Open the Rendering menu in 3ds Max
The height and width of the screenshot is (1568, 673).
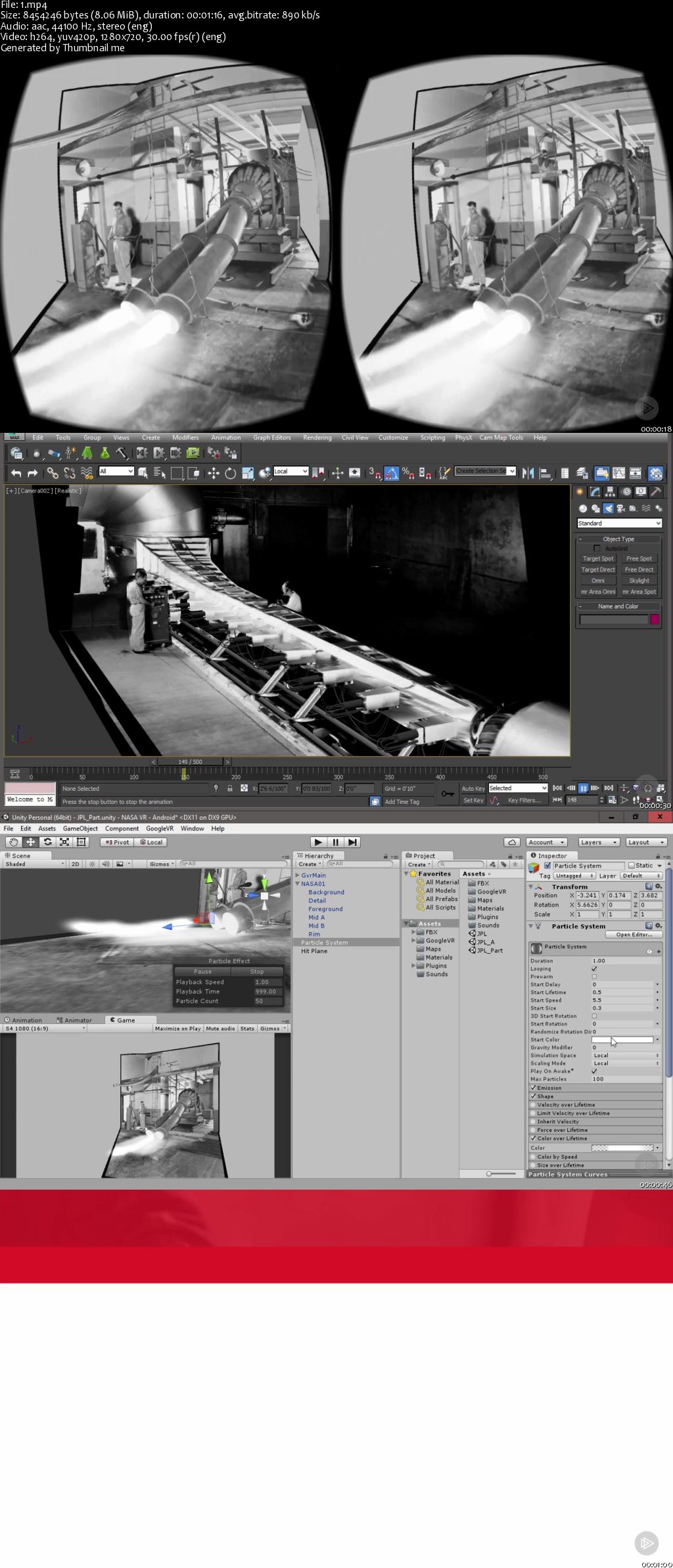coord(317,437)
